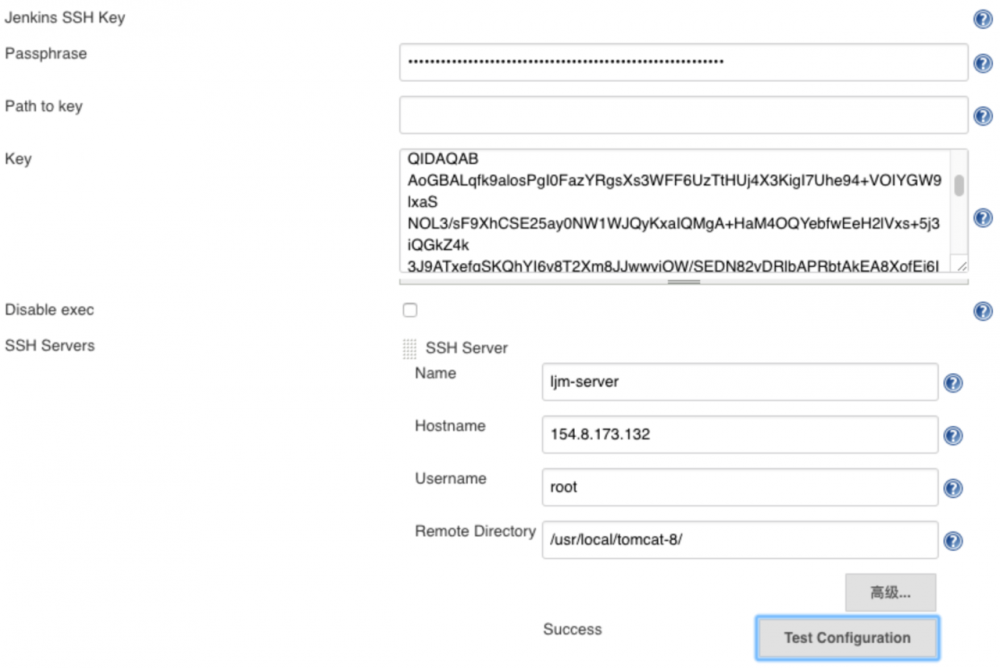Click the SSH Server drag handle icon
The image size is (1000, 668).
408,348
